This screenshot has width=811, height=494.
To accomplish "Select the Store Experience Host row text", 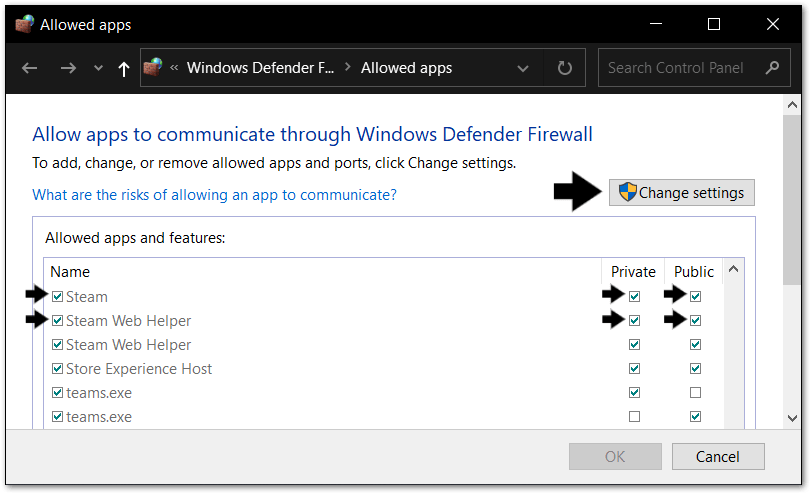I will [x=139, y=369].
